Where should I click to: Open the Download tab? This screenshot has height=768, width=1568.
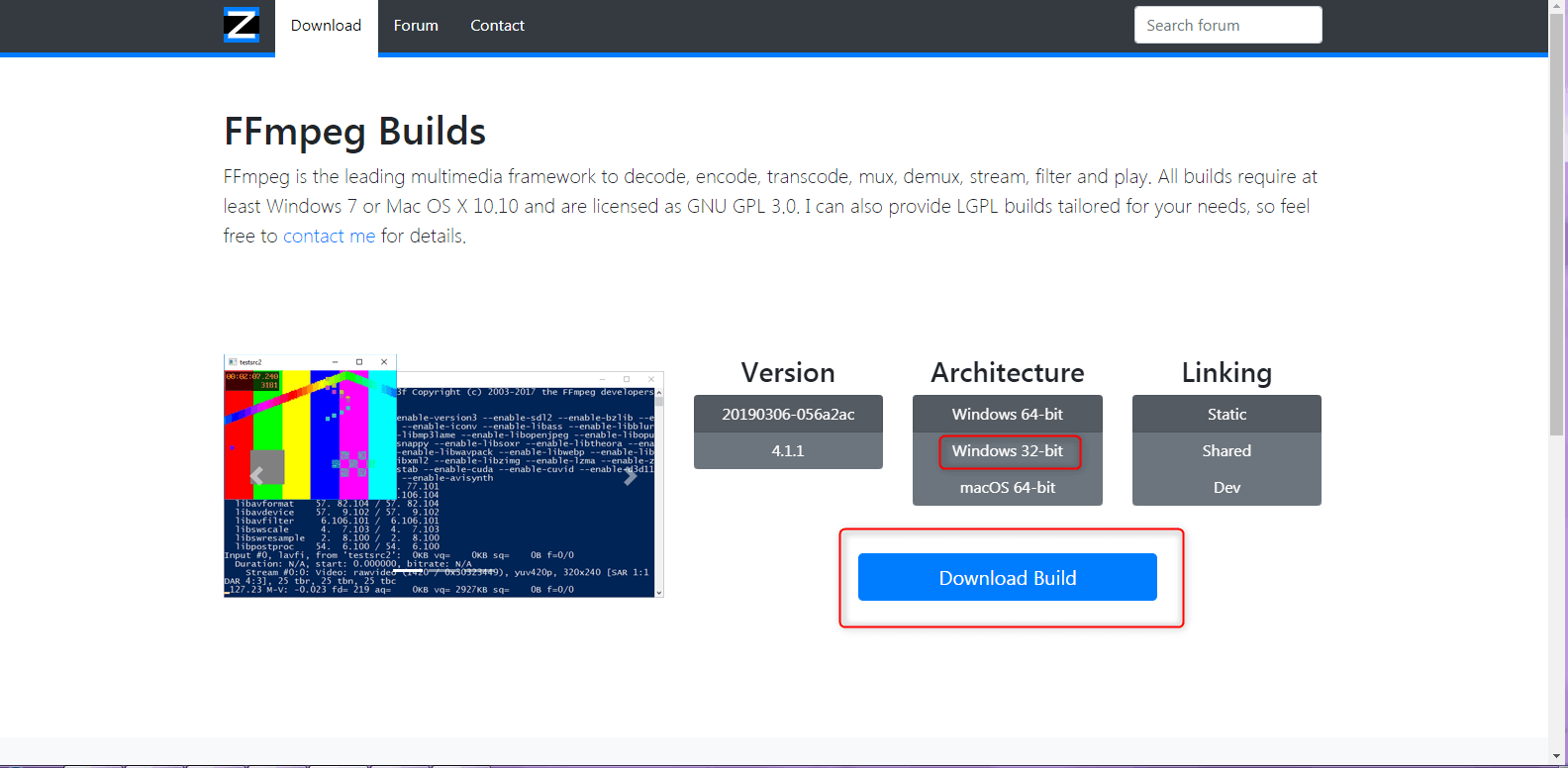pyautogui.click(x=326, y=26)
